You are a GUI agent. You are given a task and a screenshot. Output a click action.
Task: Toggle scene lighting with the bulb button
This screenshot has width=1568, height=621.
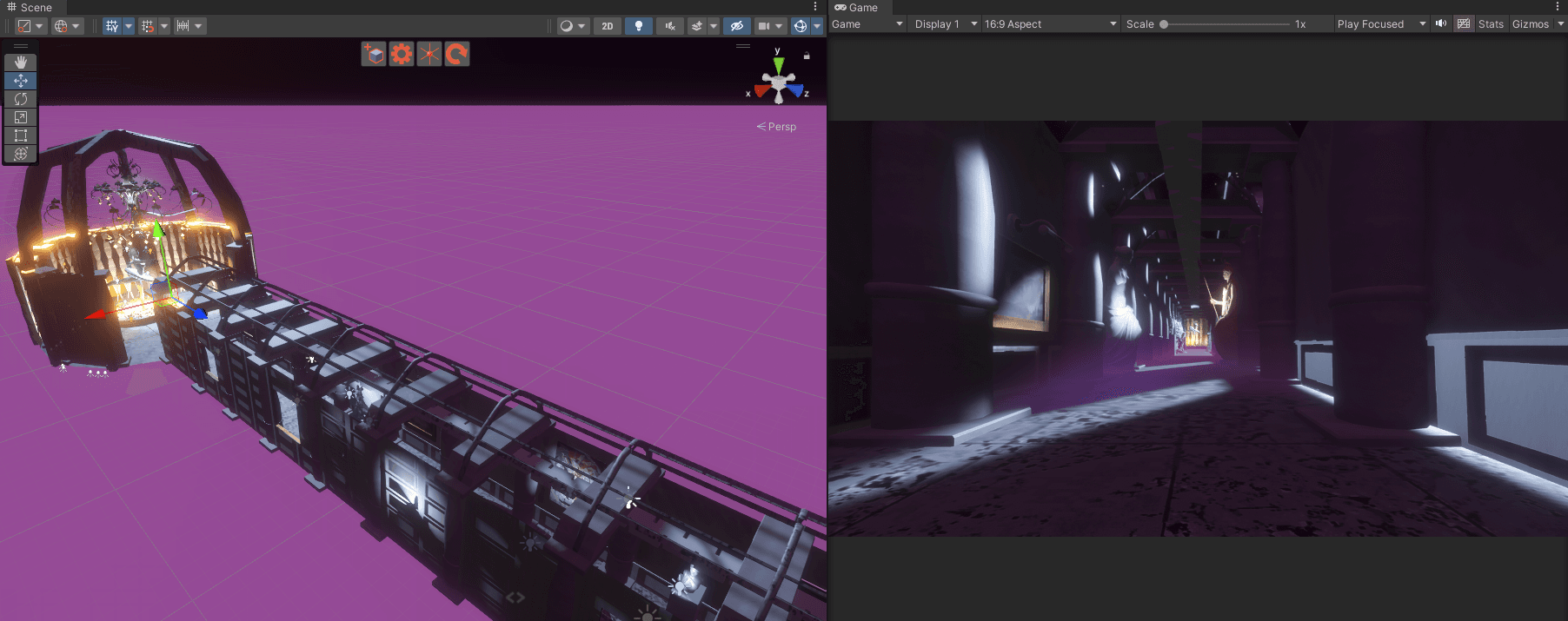pos(639,26)
